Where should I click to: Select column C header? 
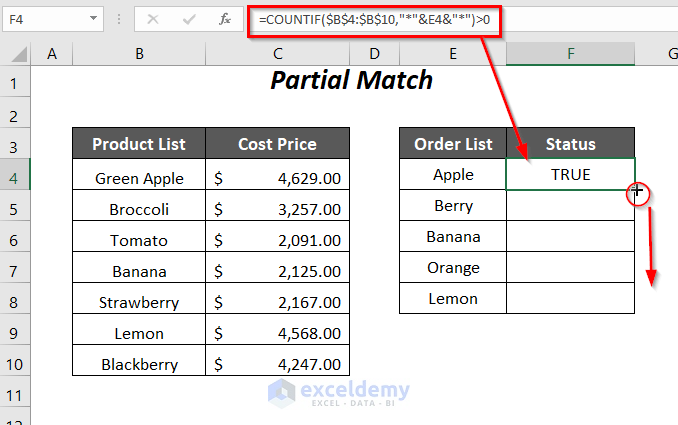pyautogui.click(x=277, y=54)
